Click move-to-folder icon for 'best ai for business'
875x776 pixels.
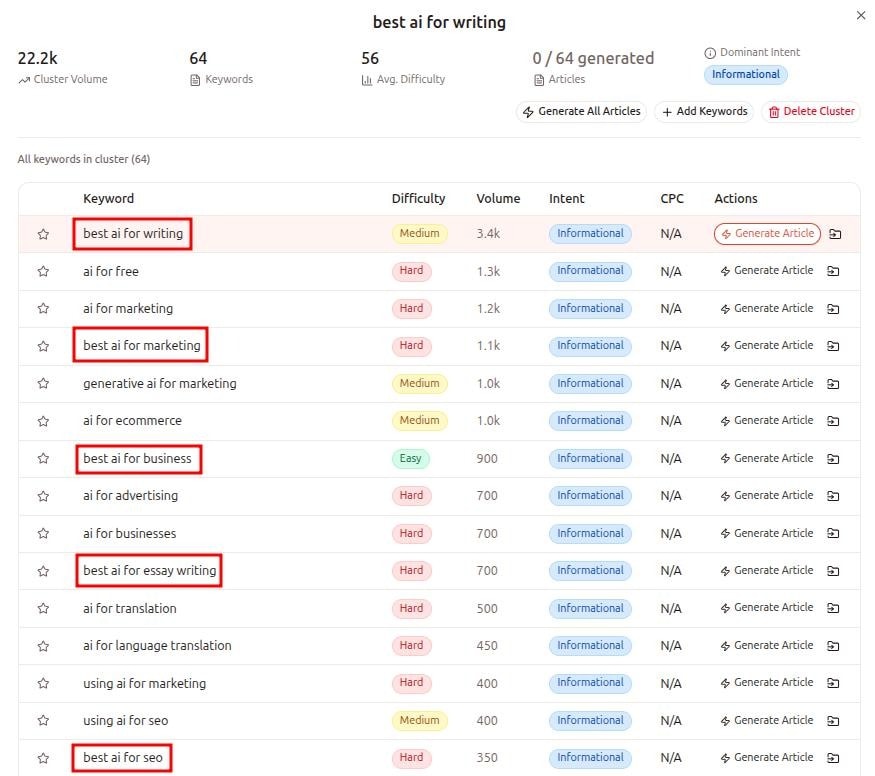coord(833,459)
